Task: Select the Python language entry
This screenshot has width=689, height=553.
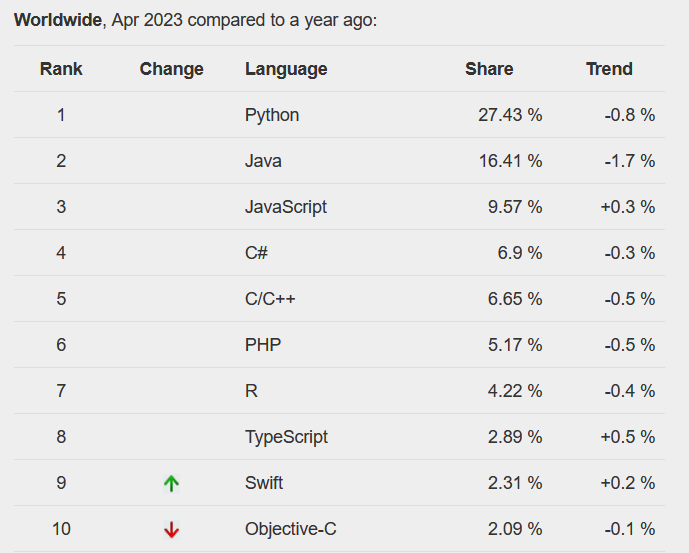Action: [x=272, y=115]
